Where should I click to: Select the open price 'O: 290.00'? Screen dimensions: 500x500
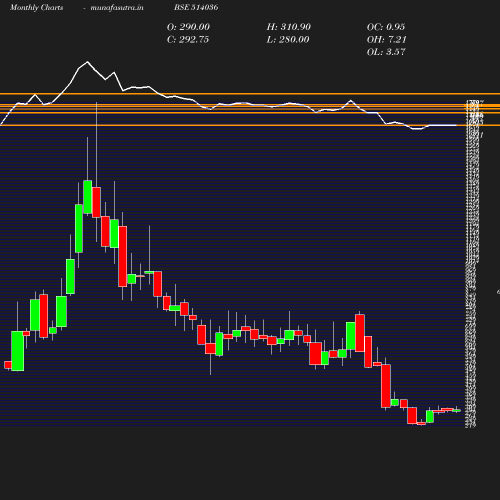pos(188,27)
